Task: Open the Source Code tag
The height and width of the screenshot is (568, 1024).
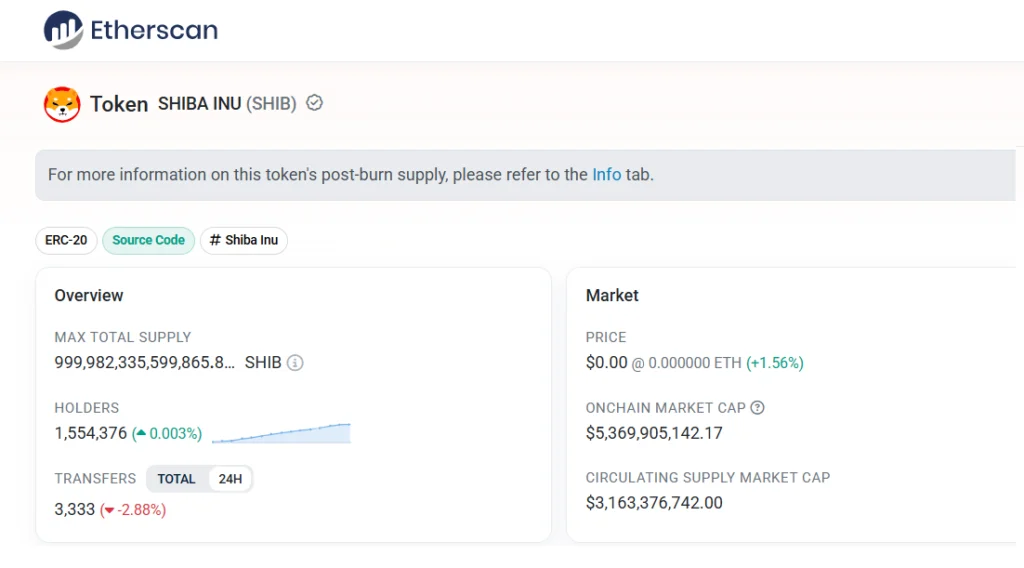Action: point(148,240)
